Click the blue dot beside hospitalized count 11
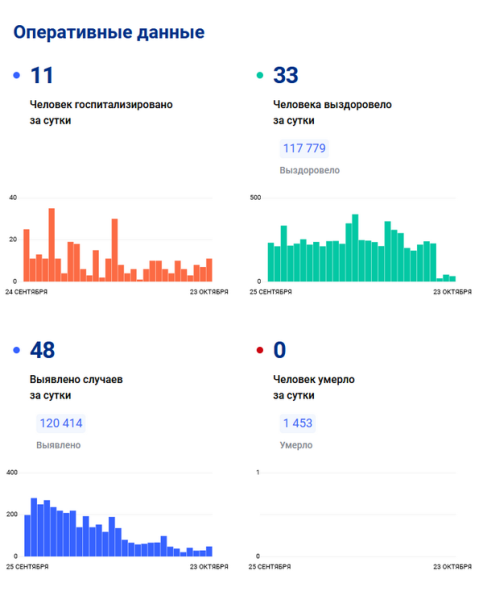The height and width of the screenshot is (600, 483). (16, 75)
